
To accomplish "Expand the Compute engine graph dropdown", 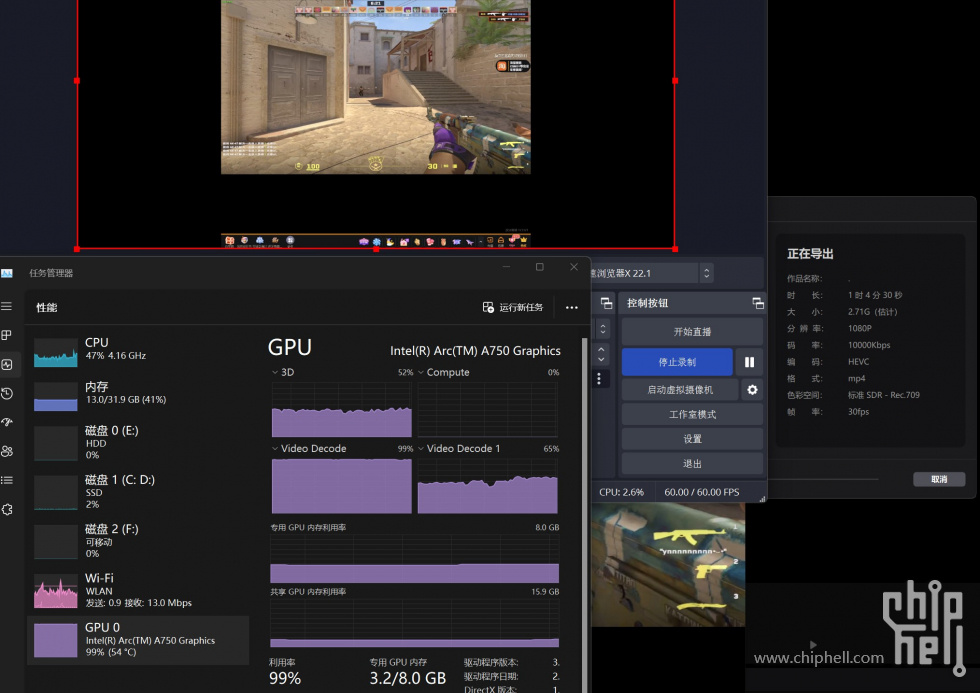I will [421, 372].
